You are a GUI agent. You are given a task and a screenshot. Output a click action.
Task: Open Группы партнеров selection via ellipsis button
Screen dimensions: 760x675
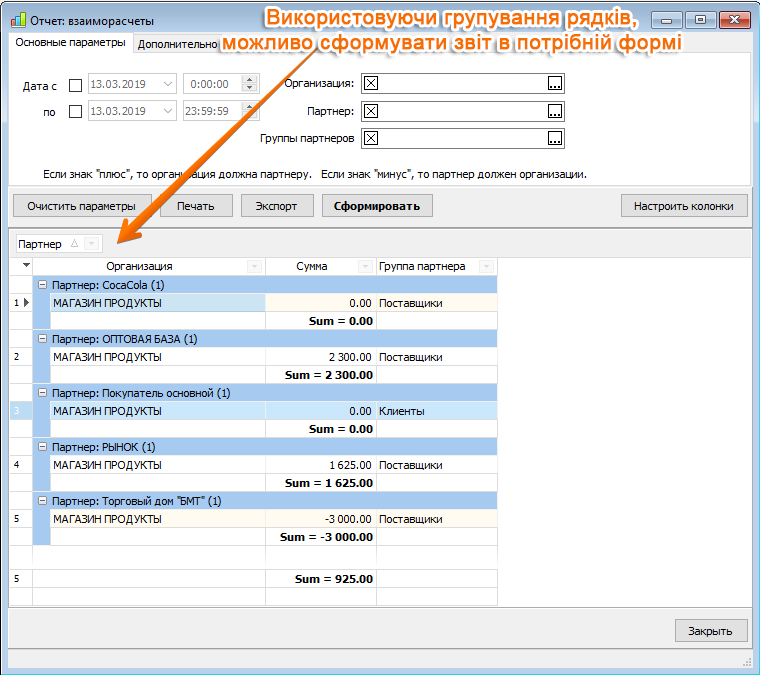click(x=554, y=139)
